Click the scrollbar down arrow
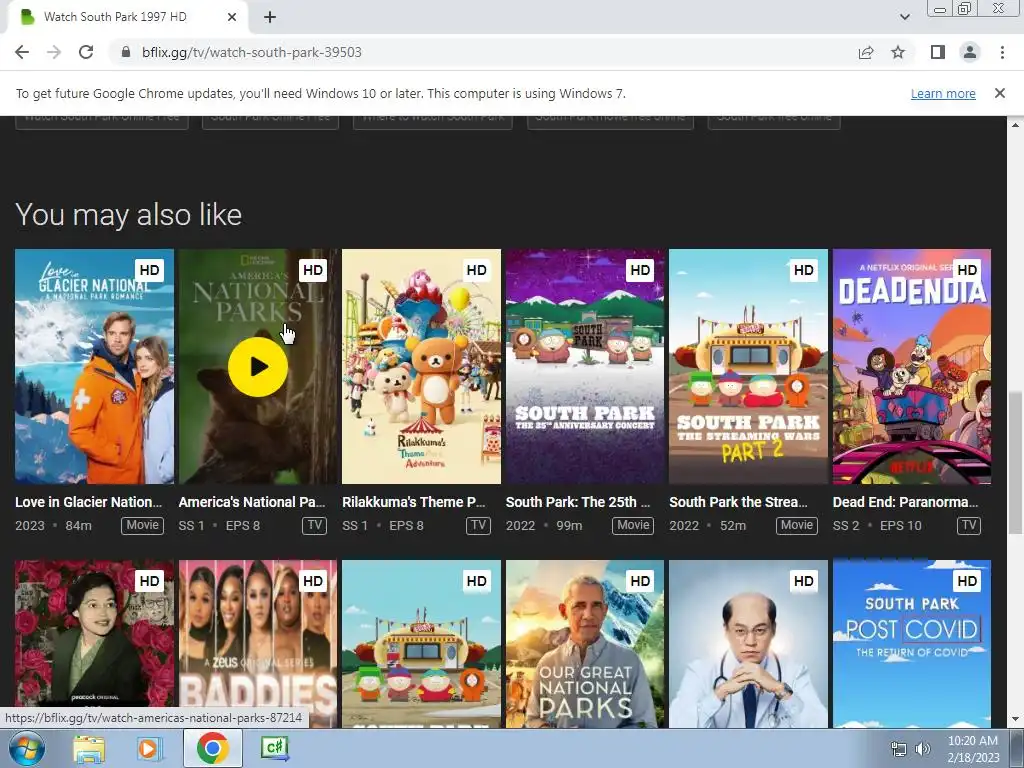Image resolution: width=1024 pixels, height=768 pixels. pyautogui.click(x=1015, y=720)
